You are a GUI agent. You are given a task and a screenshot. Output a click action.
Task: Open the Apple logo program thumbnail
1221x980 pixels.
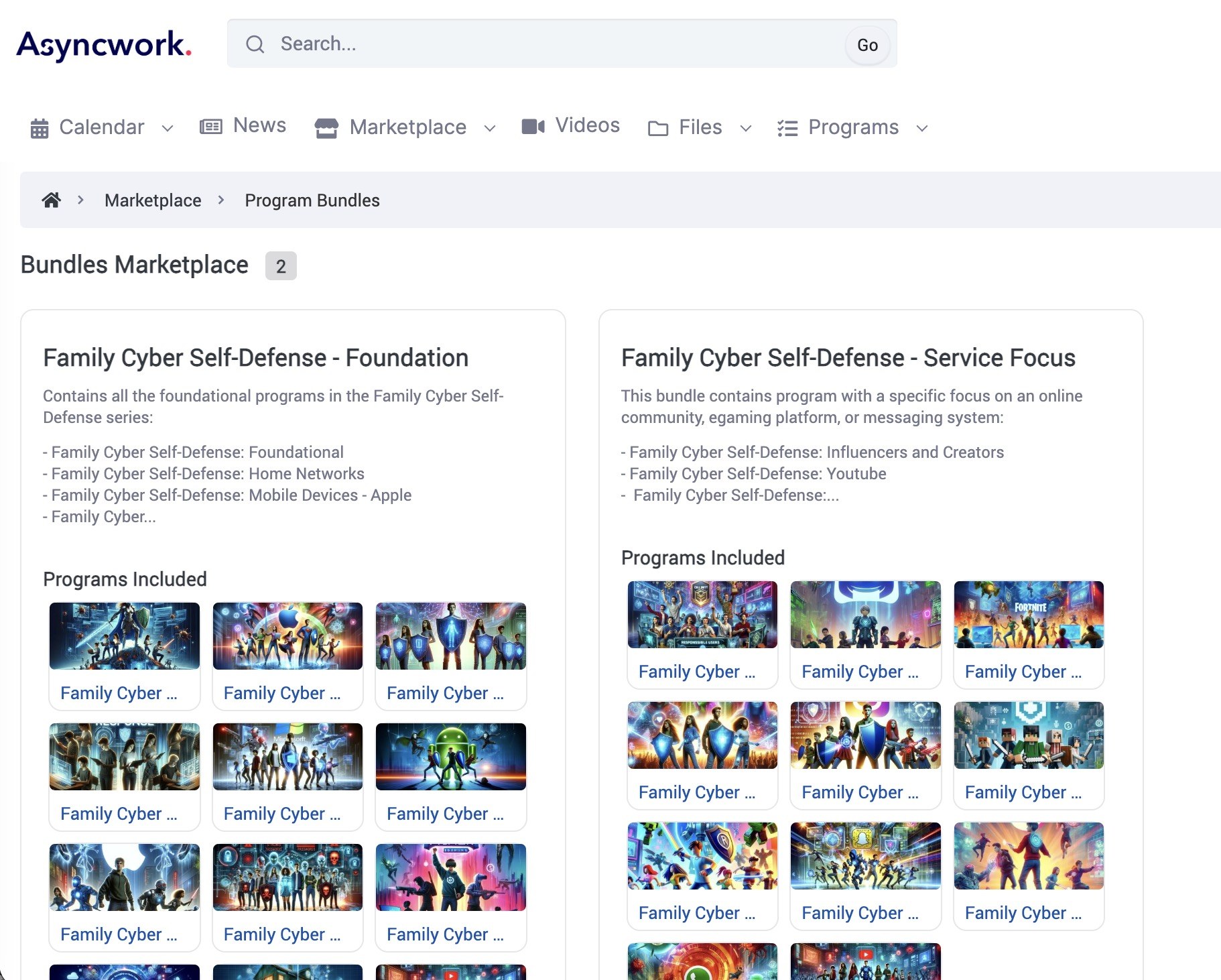point(287,635)
